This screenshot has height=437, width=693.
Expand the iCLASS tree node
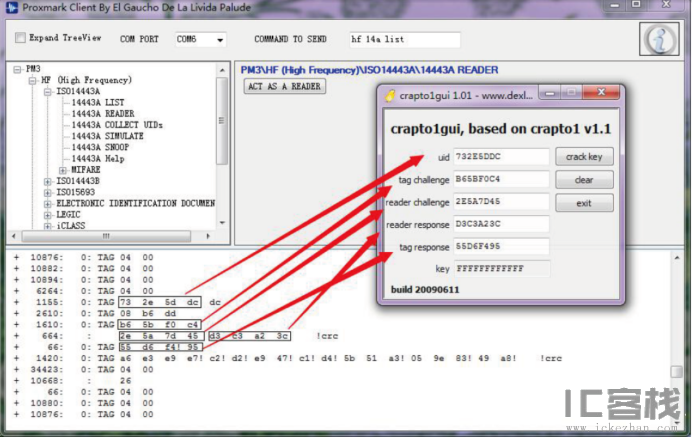tap(48, 226)
